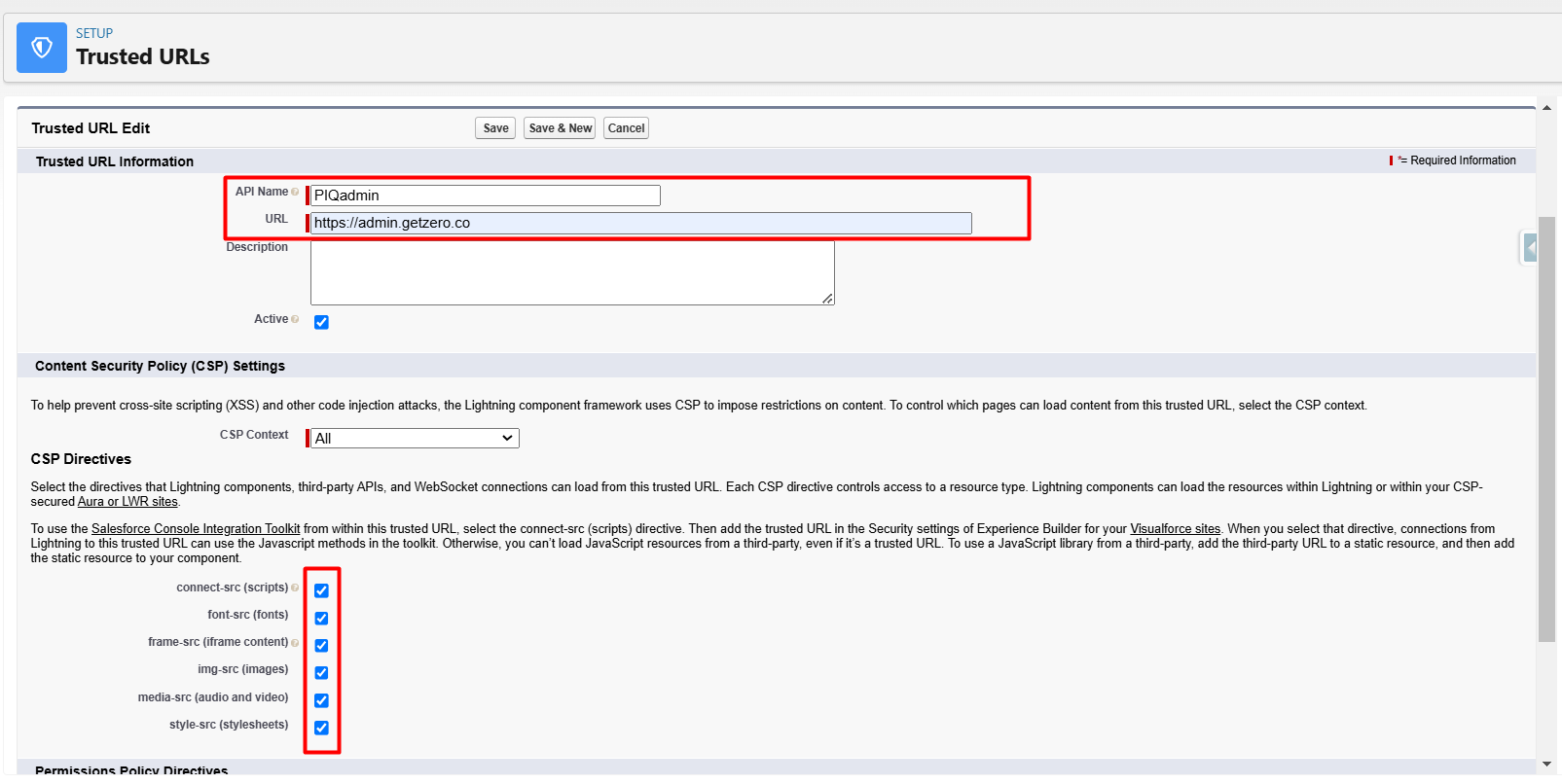Open the Active field help icon
This screenshot has width=1562, height=784.
295,319
